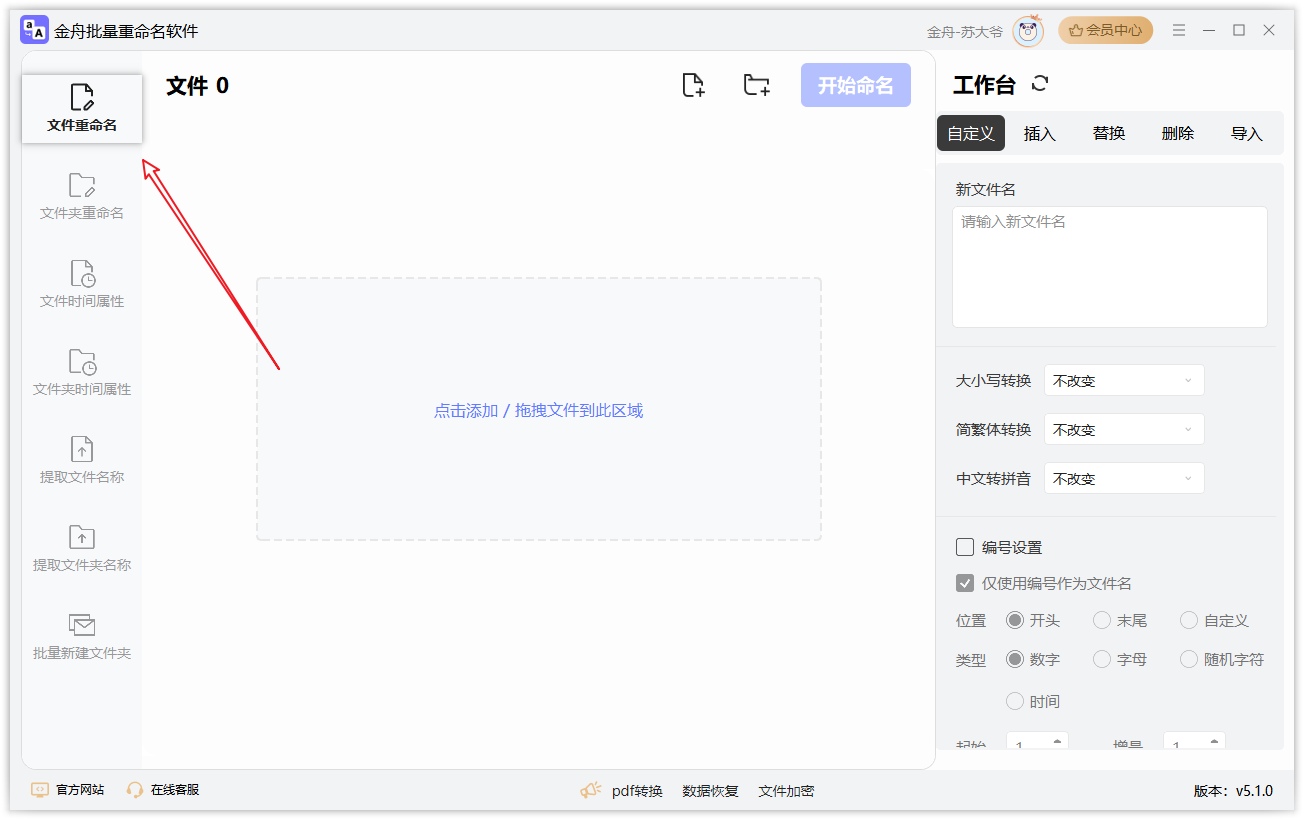Expand the 大小写转换 dropdown
Viewport: 1304px width, 820px height.
click(x=1124, y=381)
